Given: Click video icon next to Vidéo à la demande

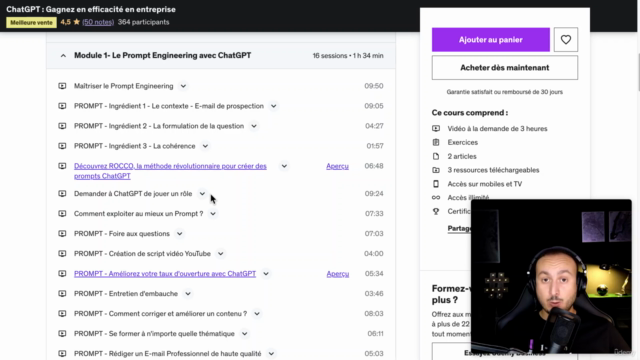Looking at the screenshot, I should pyautogui.click(x=436, y=129).
